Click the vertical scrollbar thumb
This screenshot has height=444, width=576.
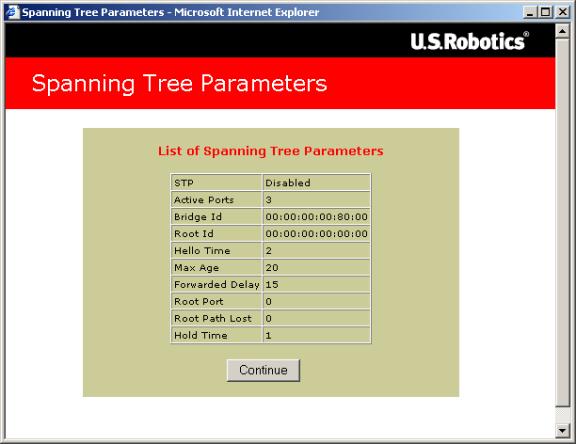pos(562,223)
